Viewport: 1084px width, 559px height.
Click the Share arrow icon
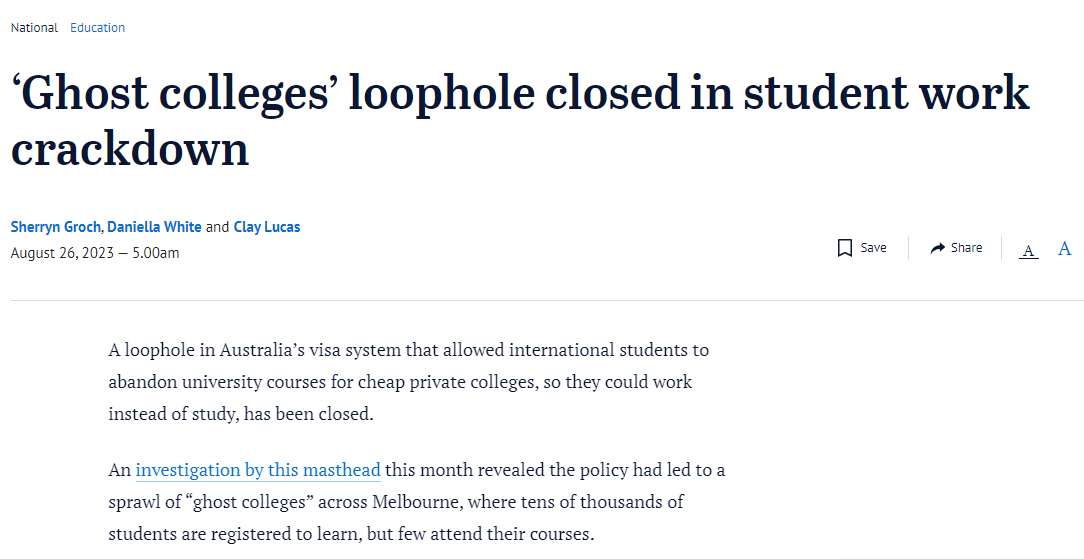tap(937, 248)
